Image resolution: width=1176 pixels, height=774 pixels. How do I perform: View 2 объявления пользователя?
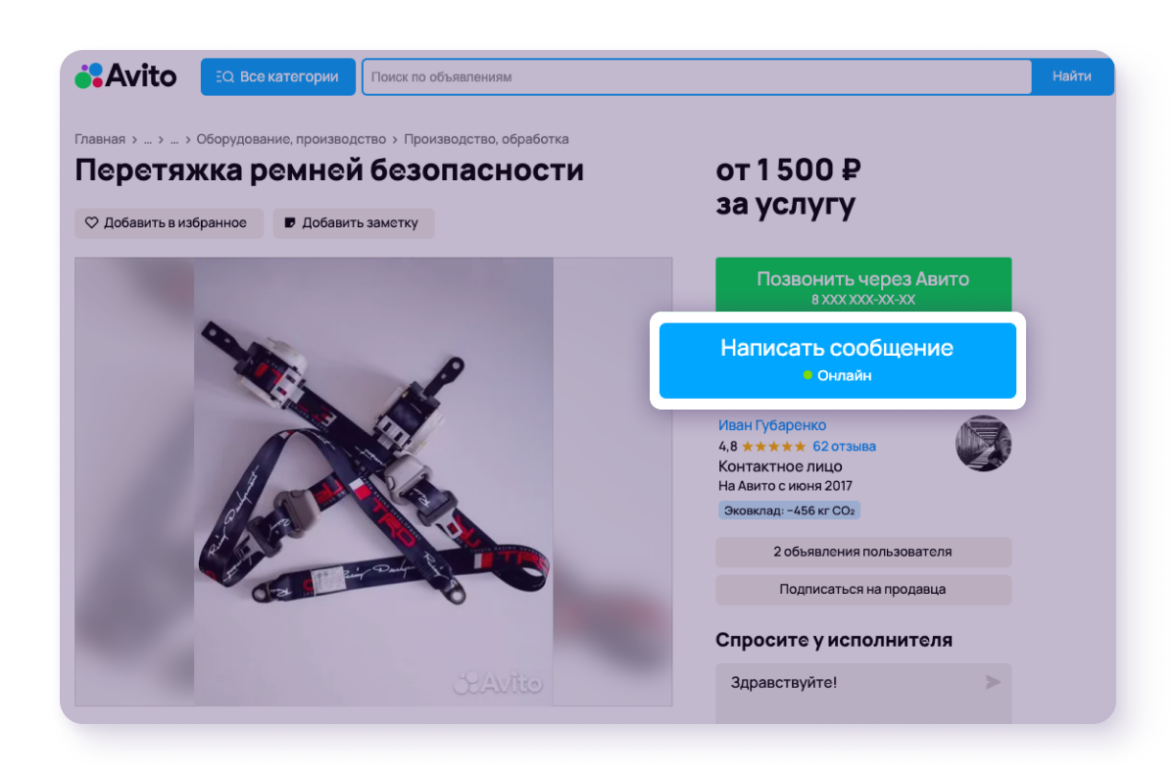click(863, 552)
